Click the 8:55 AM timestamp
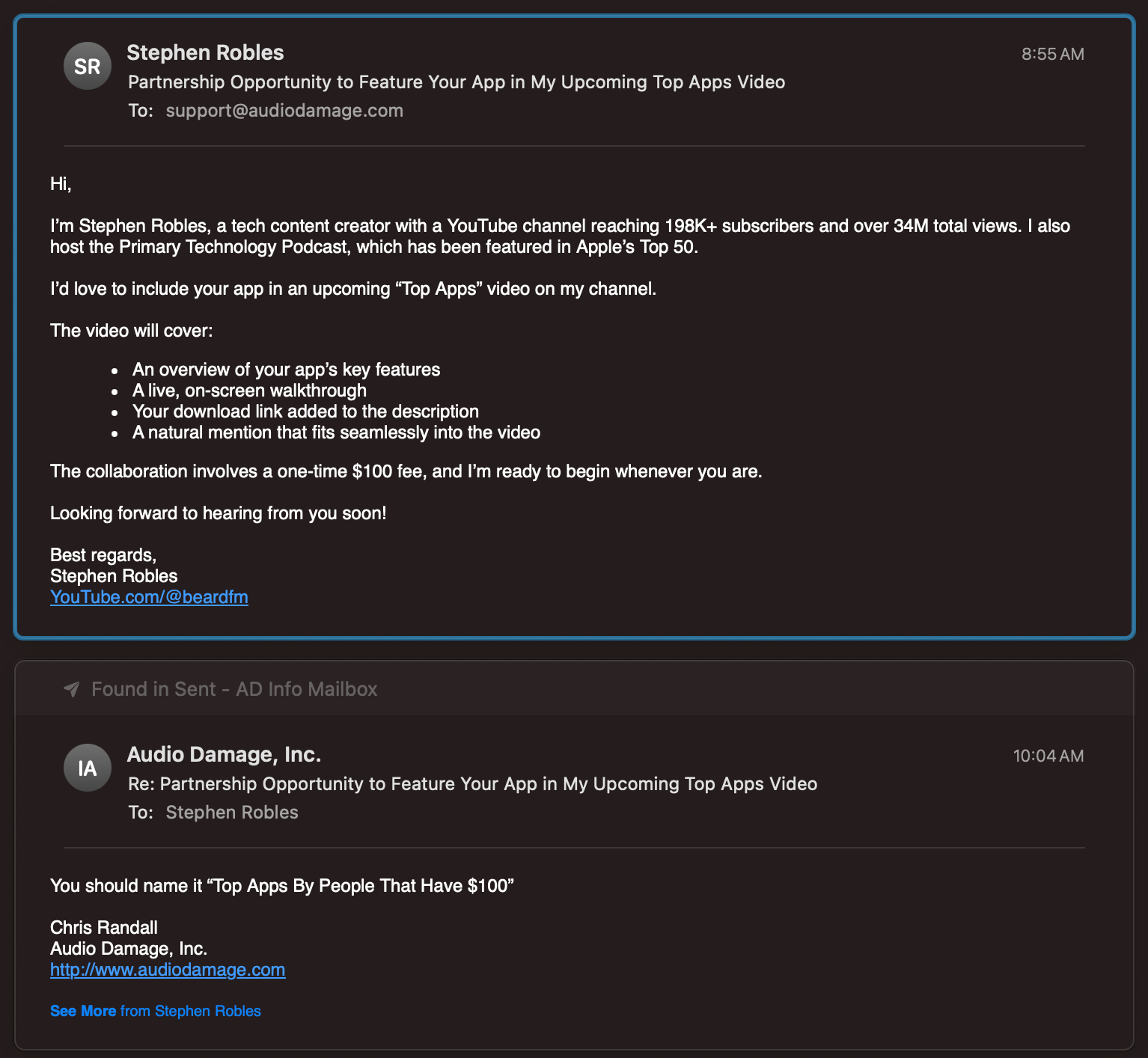This screenshot has height=1058, width=1148. (x=1052, y=54)
